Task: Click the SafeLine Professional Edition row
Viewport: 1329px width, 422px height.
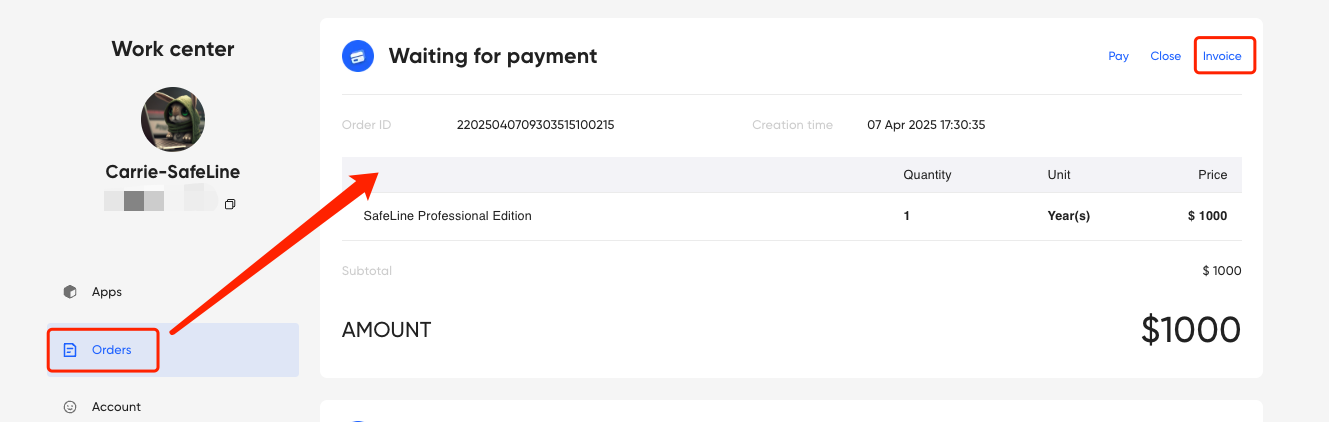Action: click(792, 216)
